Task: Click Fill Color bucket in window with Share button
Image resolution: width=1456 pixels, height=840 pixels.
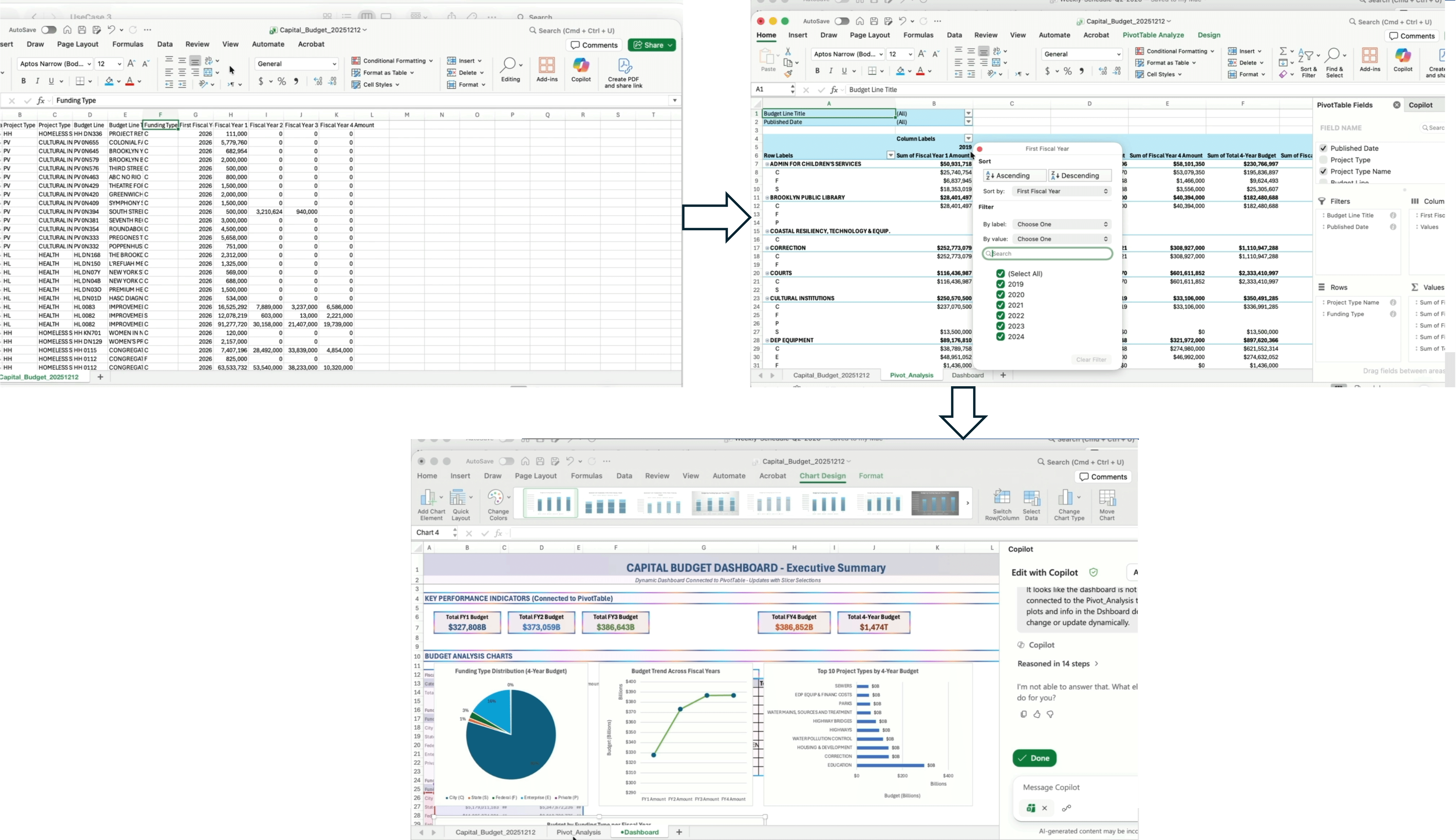Action: [109, 82]
